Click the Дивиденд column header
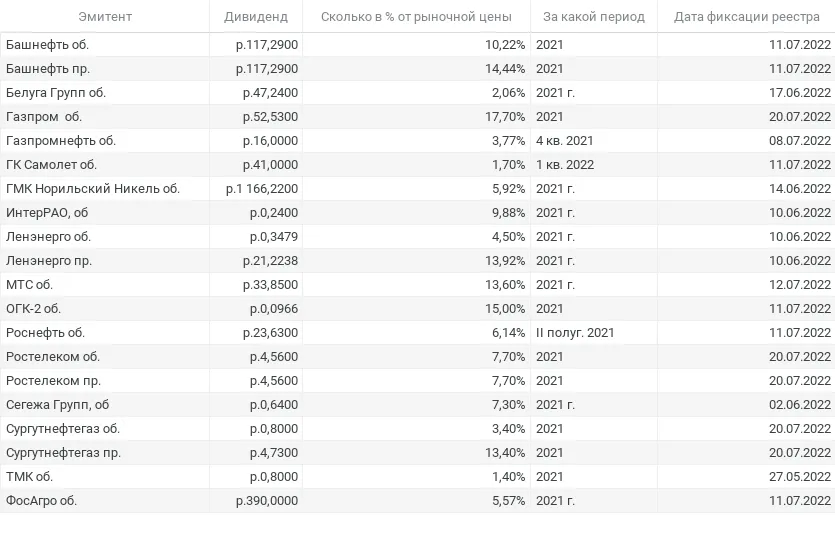This screenshot has height=535, width=835. click(x=256, y=17)
